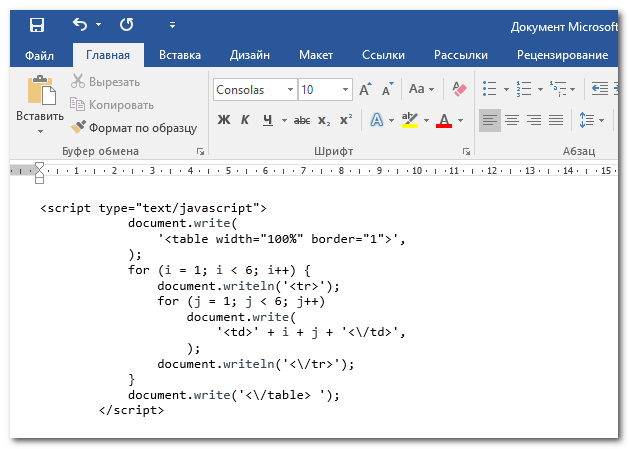Open the Ссылки tab
The image size is (629, 449).
(383, 55)
